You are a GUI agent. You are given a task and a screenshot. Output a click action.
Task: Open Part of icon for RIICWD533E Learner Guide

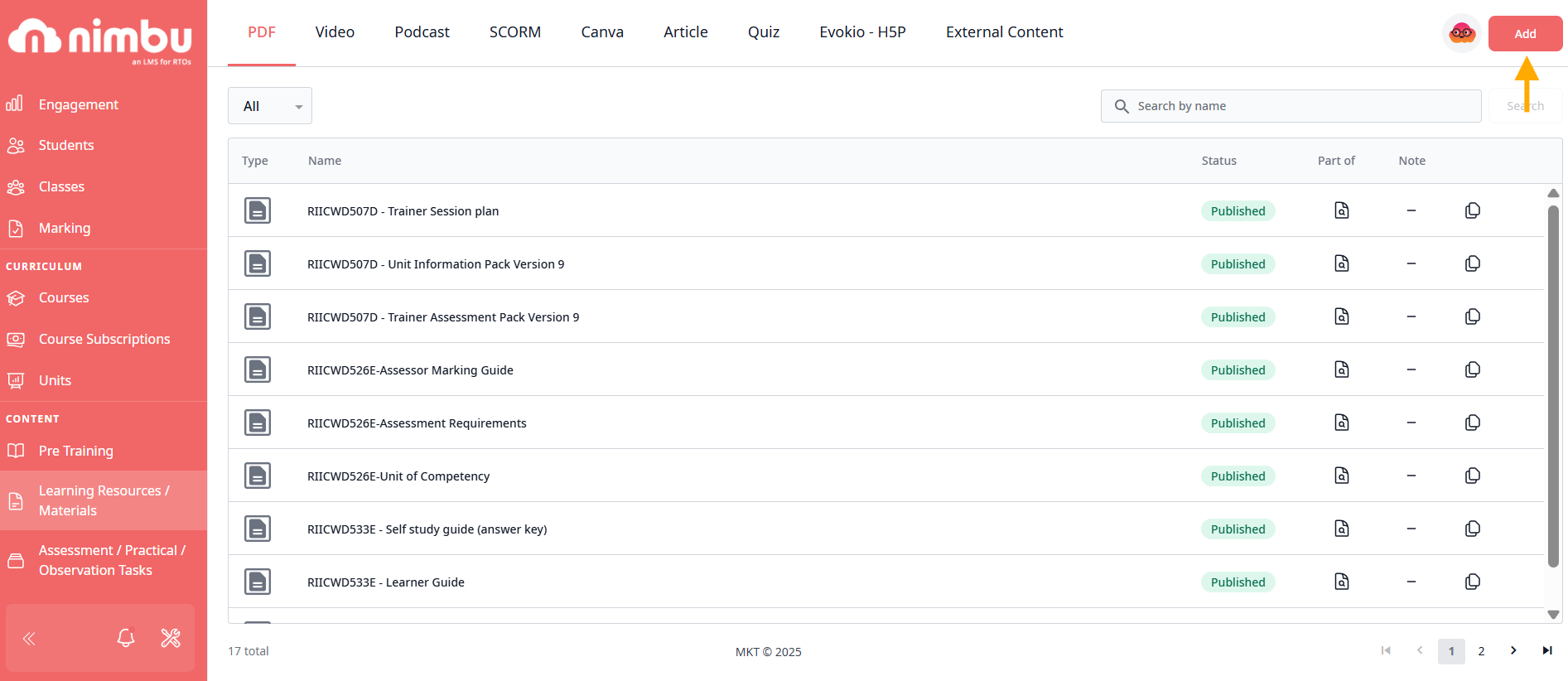click(1342, 582)
